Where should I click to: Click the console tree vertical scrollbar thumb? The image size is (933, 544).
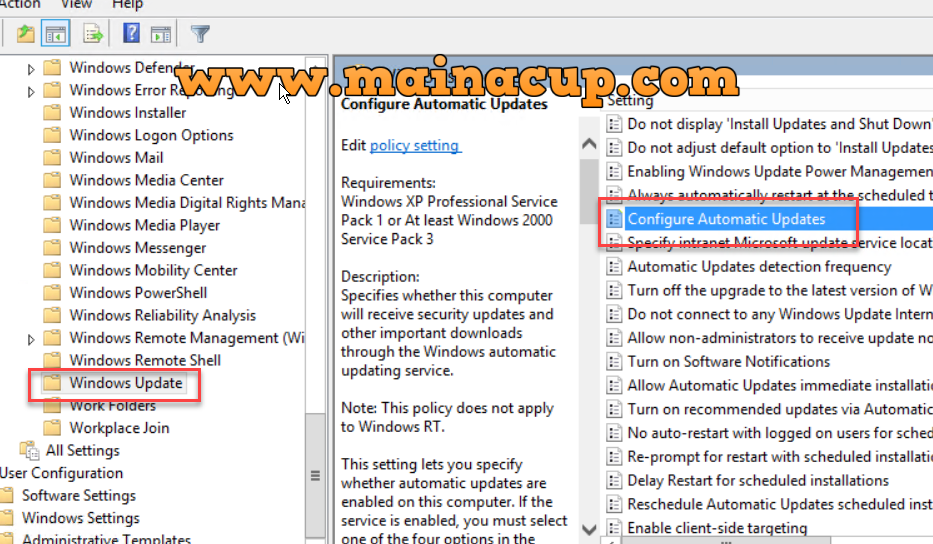(315, 476)
